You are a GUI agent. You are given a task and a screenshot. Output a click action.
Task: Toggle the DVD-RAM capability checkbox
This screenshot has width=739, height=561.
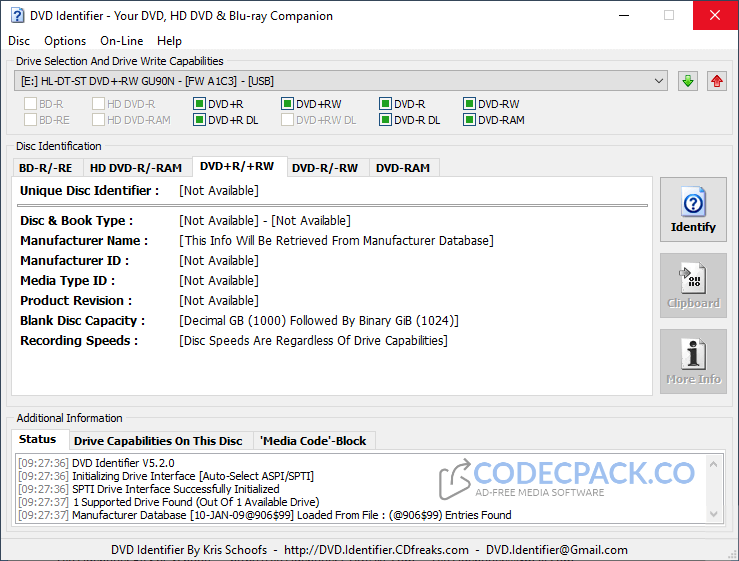(x=469, y=120)
